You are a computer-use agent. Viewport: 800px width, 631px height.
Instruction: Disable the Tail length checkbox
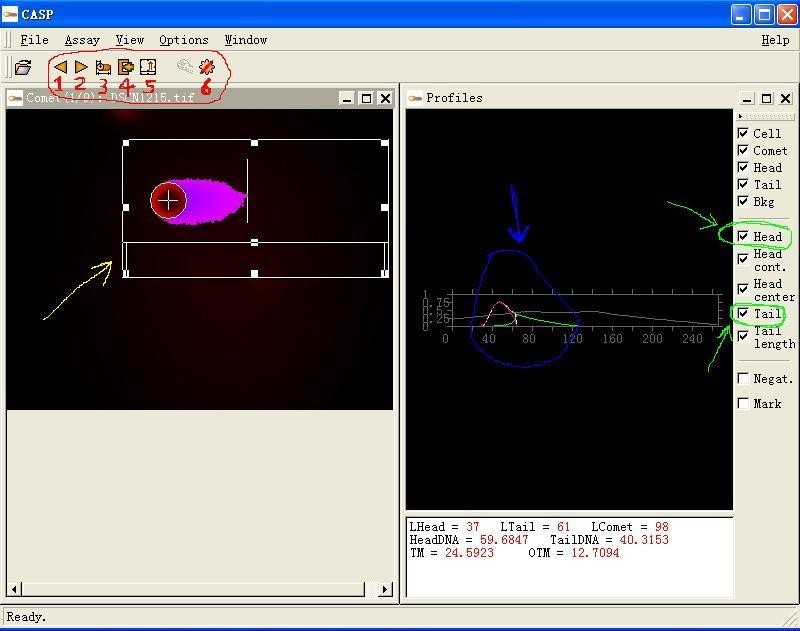pos(743,337)
